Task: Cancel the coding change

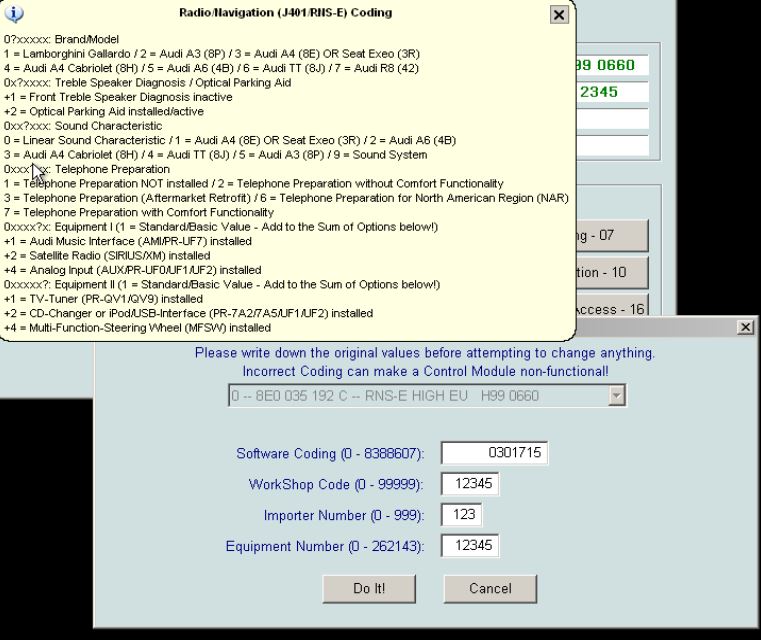Action: (490, 588)
